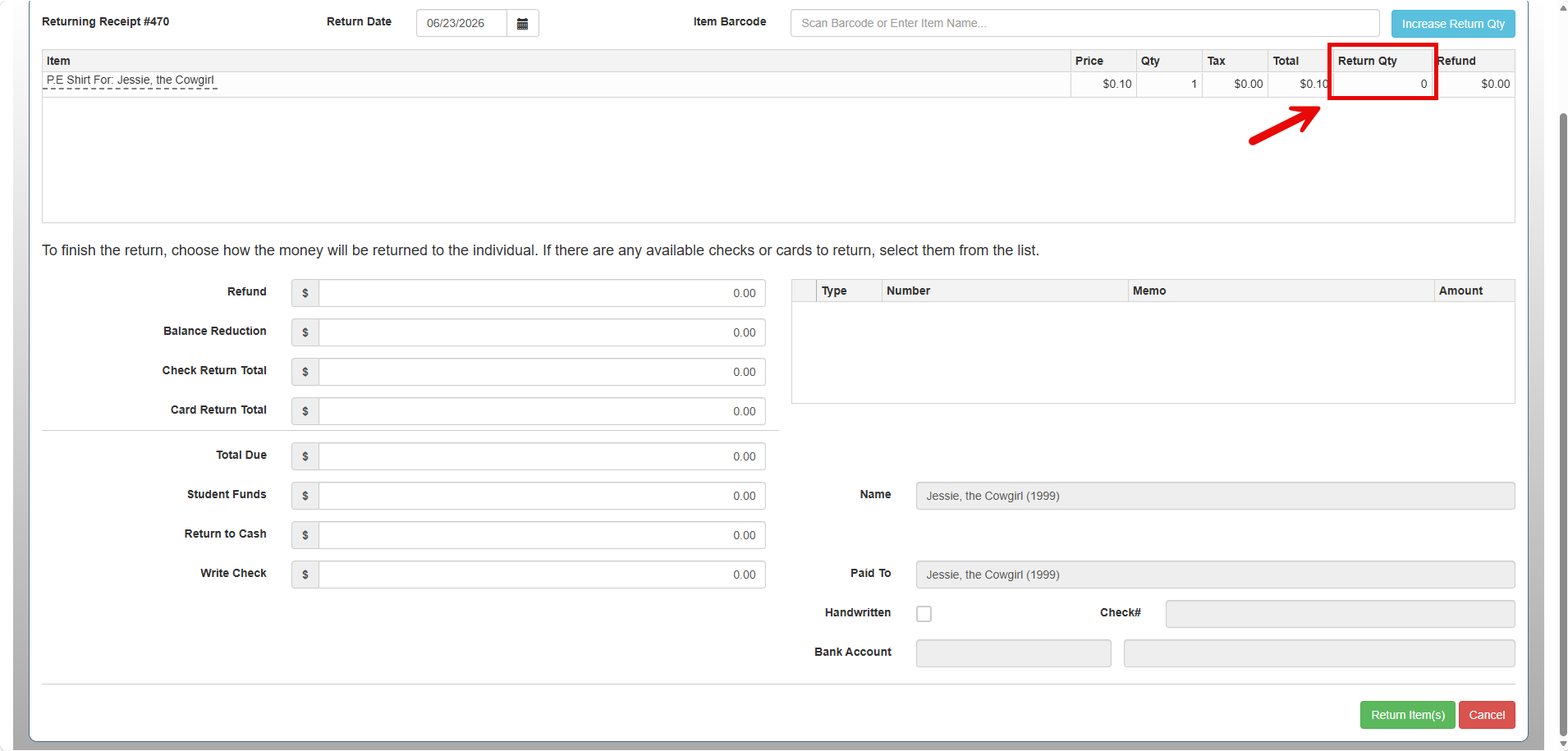Select the P.E Shirt For: Jessie item row
This screenshot has width=1568, height=751.
(778, 84)
